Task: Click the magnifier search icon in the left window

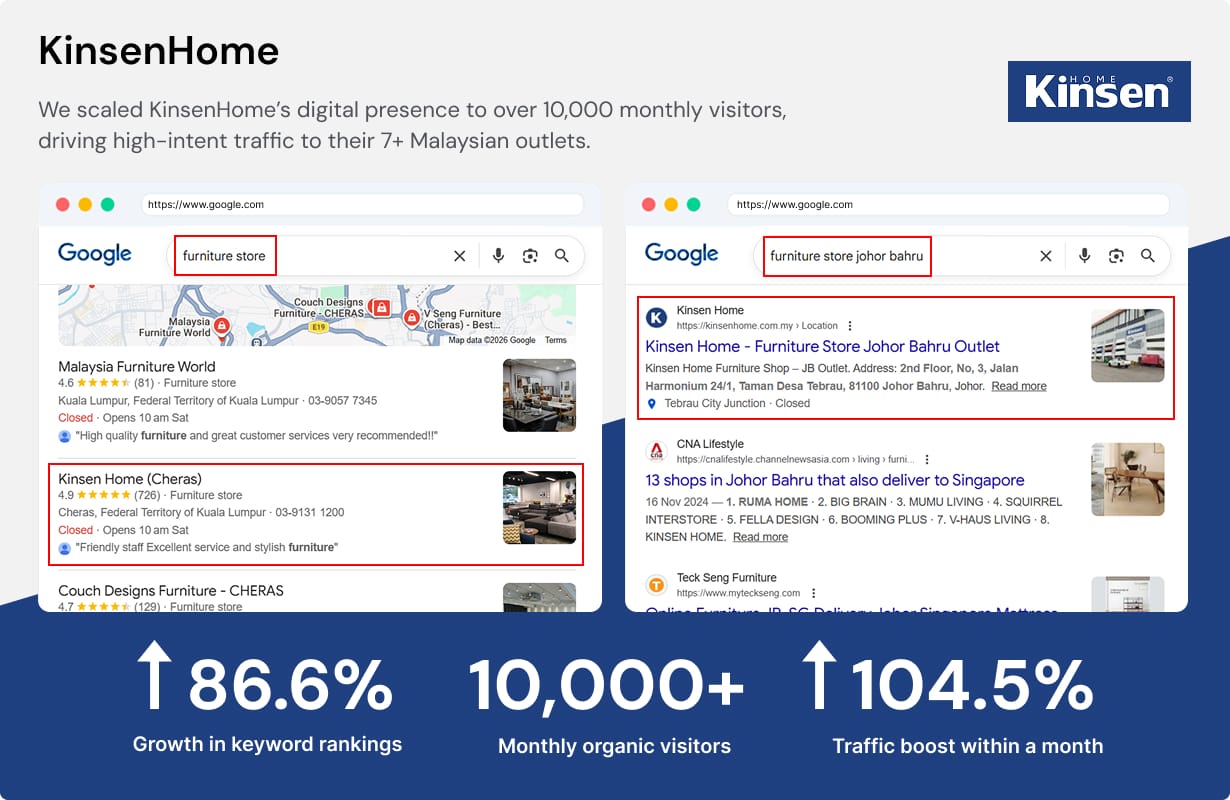Action: point(562,256)
